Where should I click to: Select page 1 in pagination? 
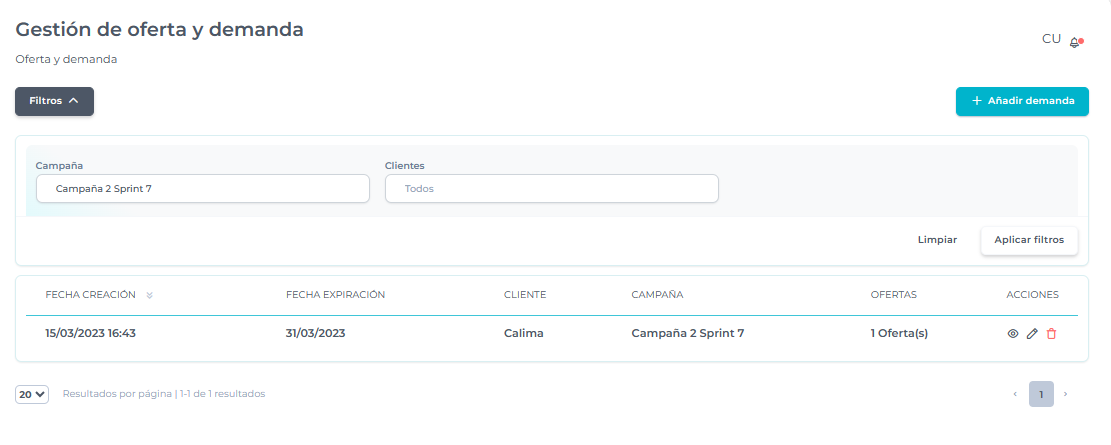1041,395
